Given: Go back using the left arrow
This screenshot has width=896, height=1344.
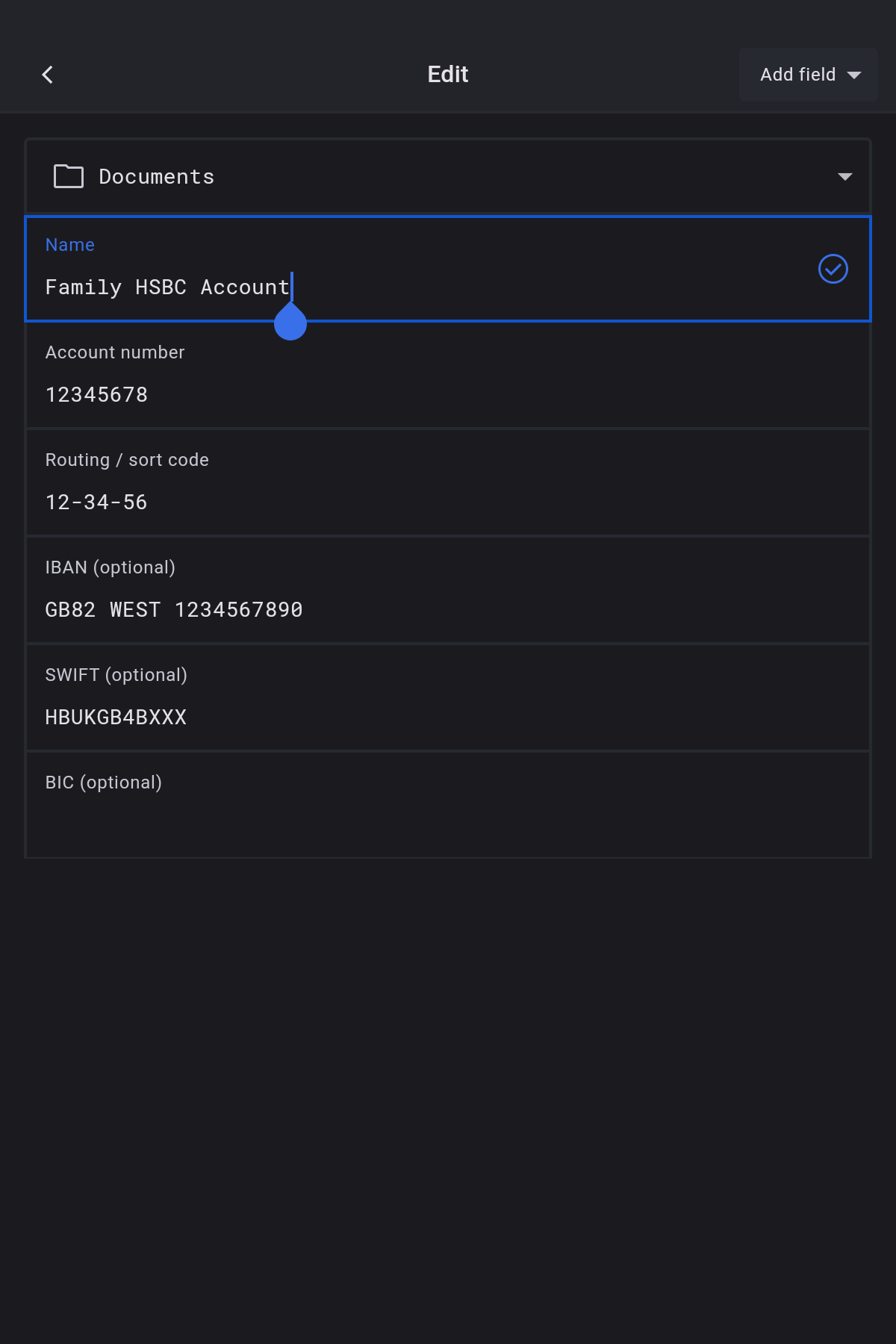Looking at the screenshot, I should click(x=48, y=75).
